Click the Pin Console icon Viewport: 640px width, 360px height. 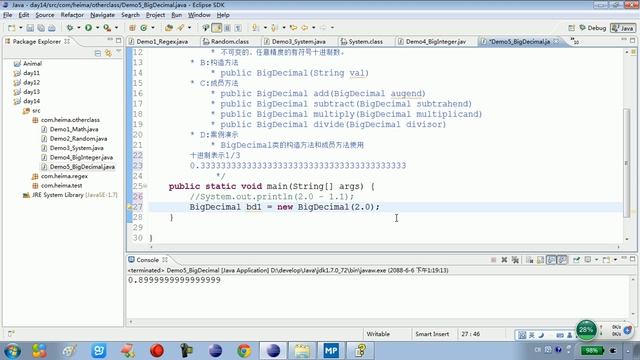tap(576, 260)
